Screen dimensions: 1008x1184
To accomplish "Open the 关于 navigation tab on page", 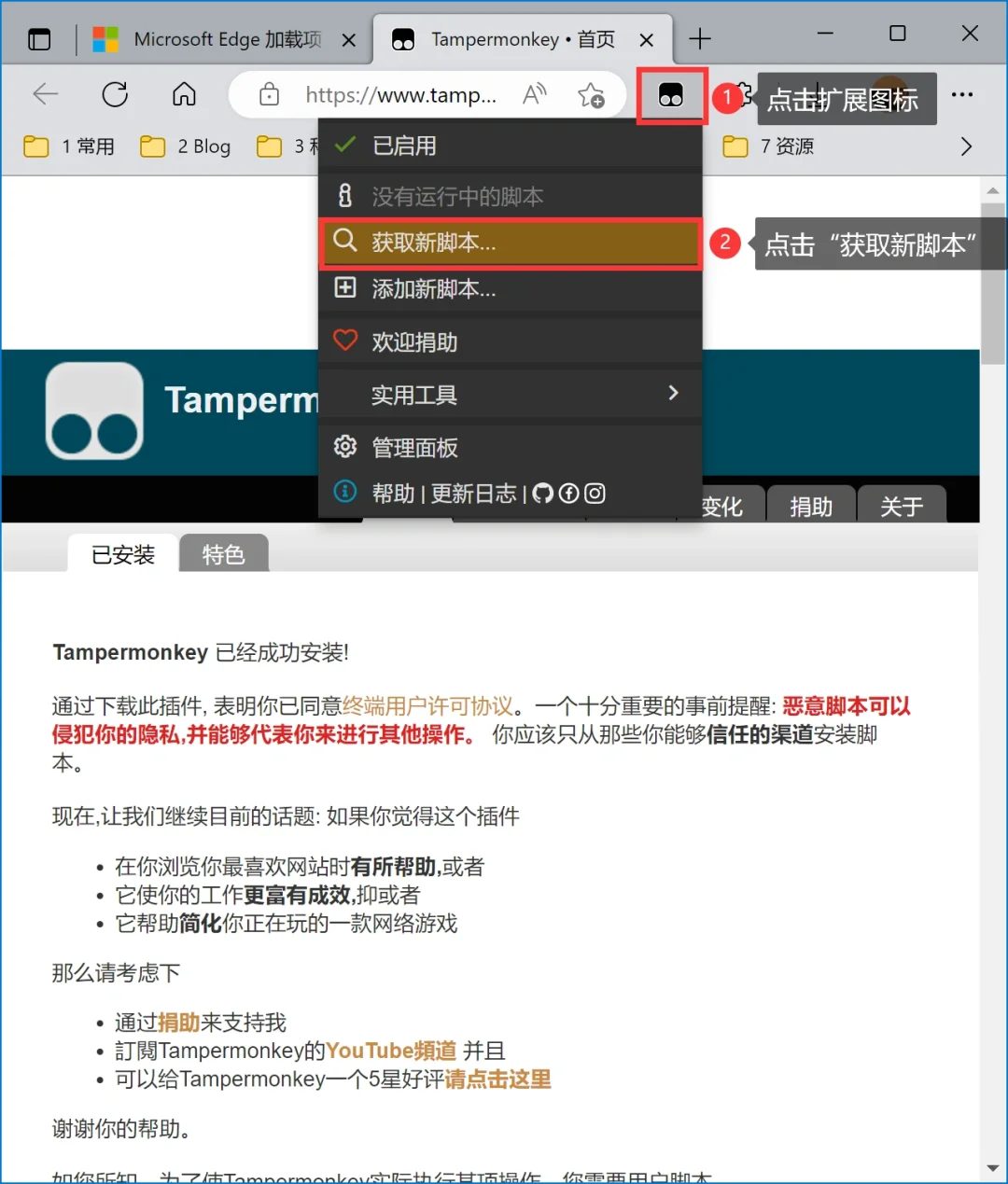I will [902, 506].
